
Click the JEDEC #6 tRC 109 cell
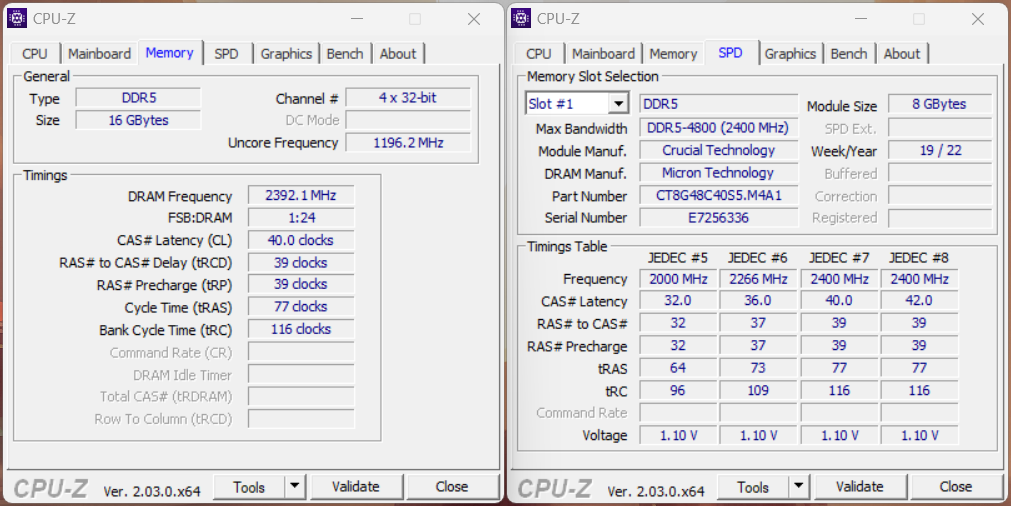point(758,391)
